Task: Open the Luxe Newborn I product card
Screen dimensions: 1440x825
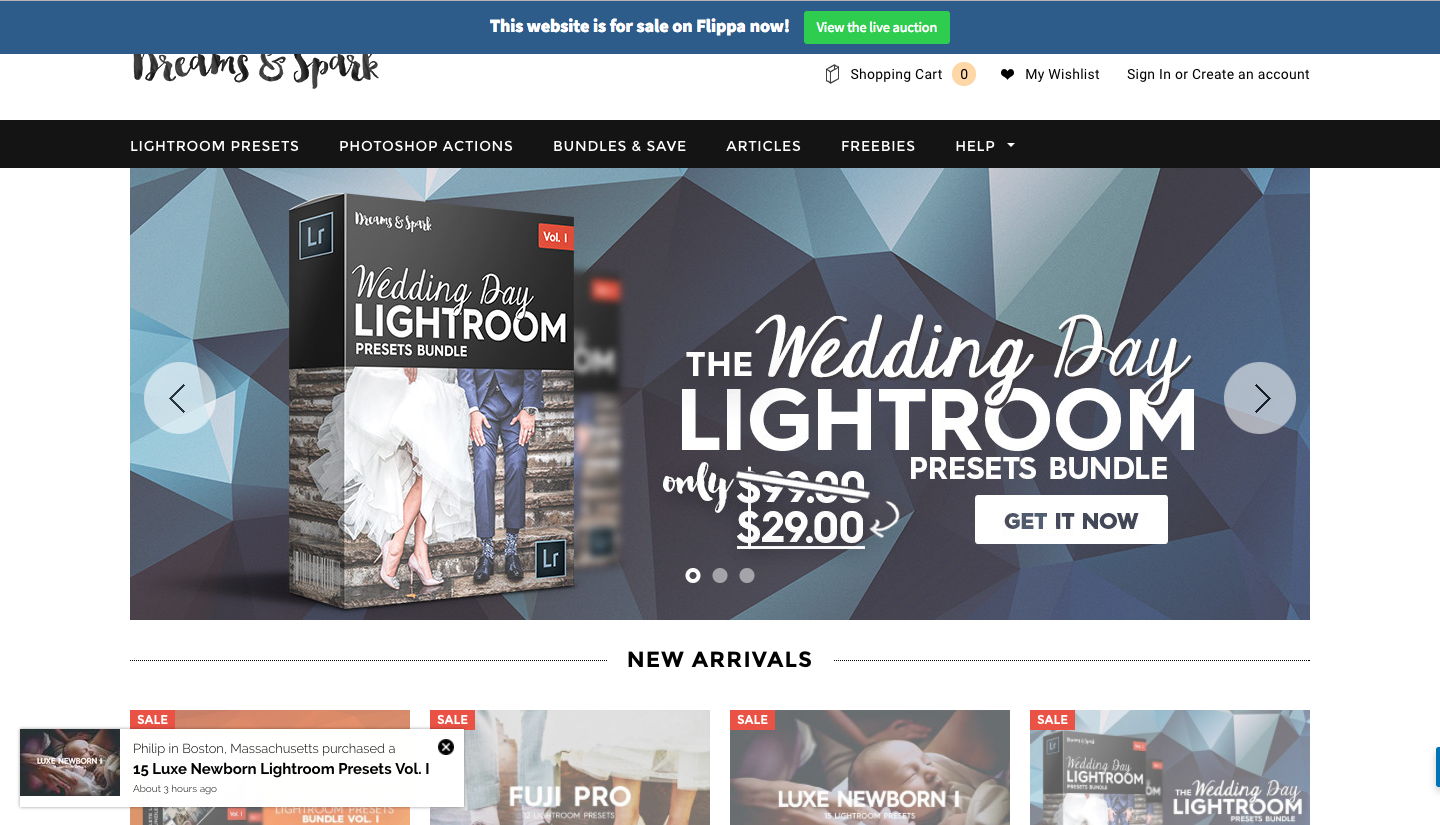Action: tap(870, 767)
